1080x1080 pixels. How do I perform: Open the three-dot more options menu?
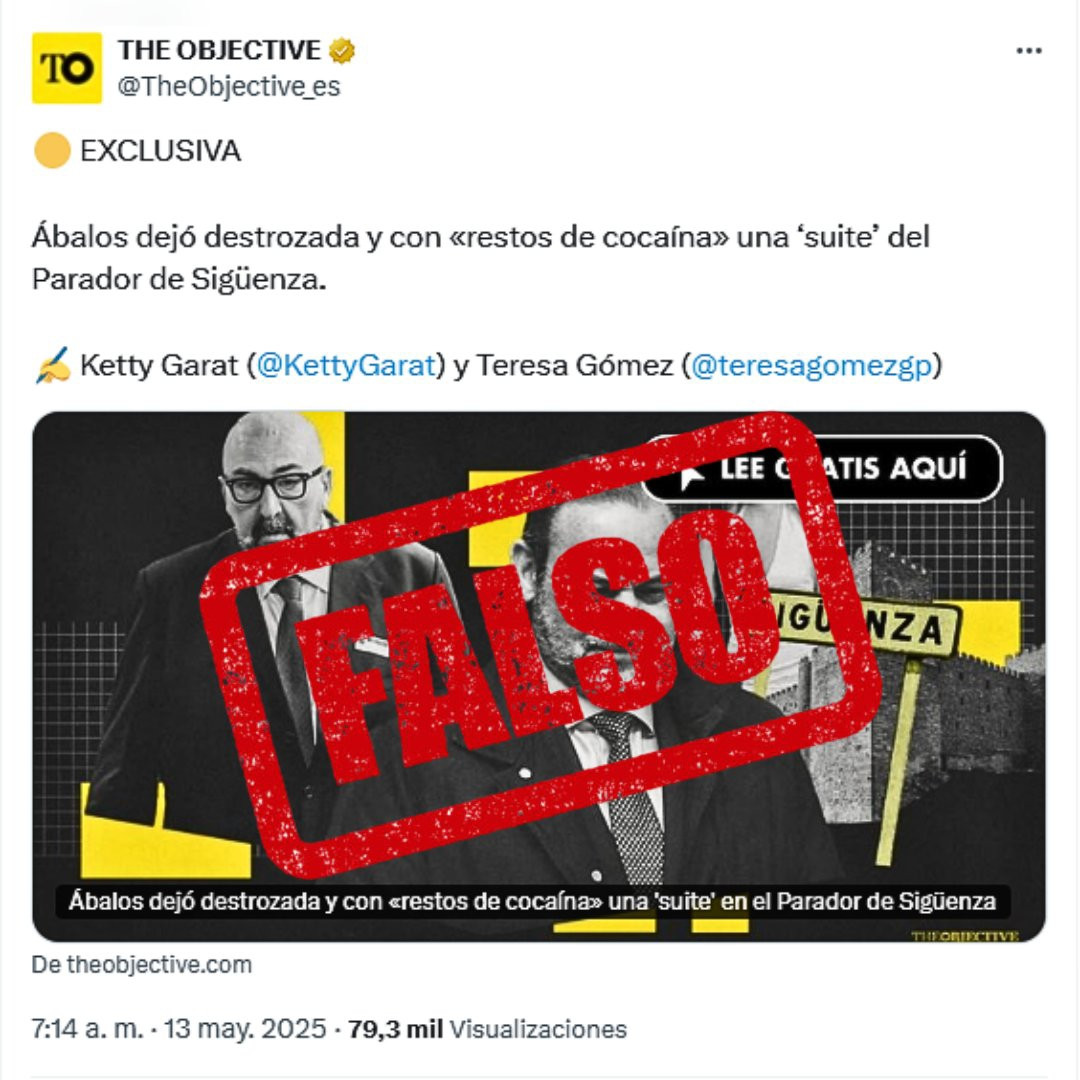(1028, 51)
